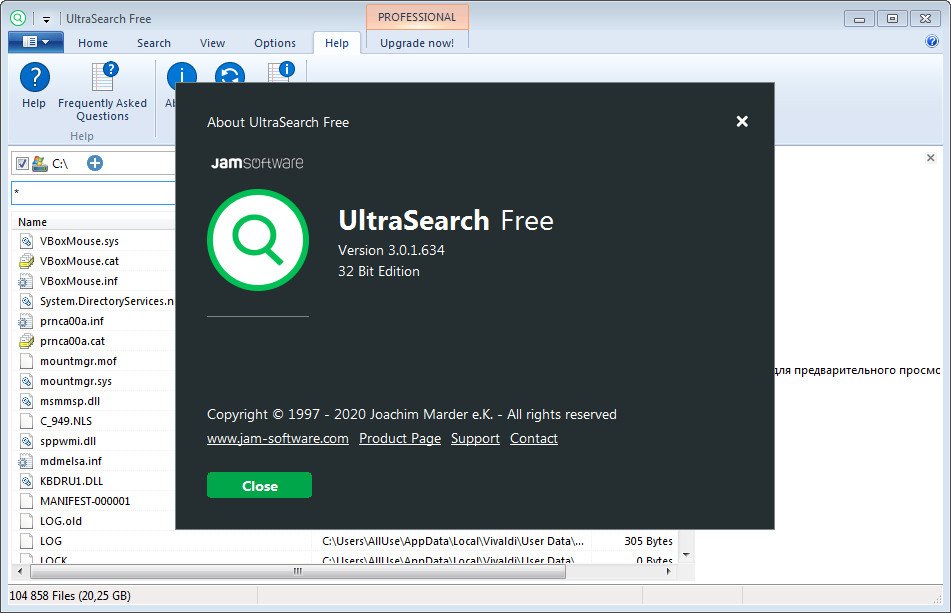Switch to the Search tab
951x613 pixels.
pos(153,43)
